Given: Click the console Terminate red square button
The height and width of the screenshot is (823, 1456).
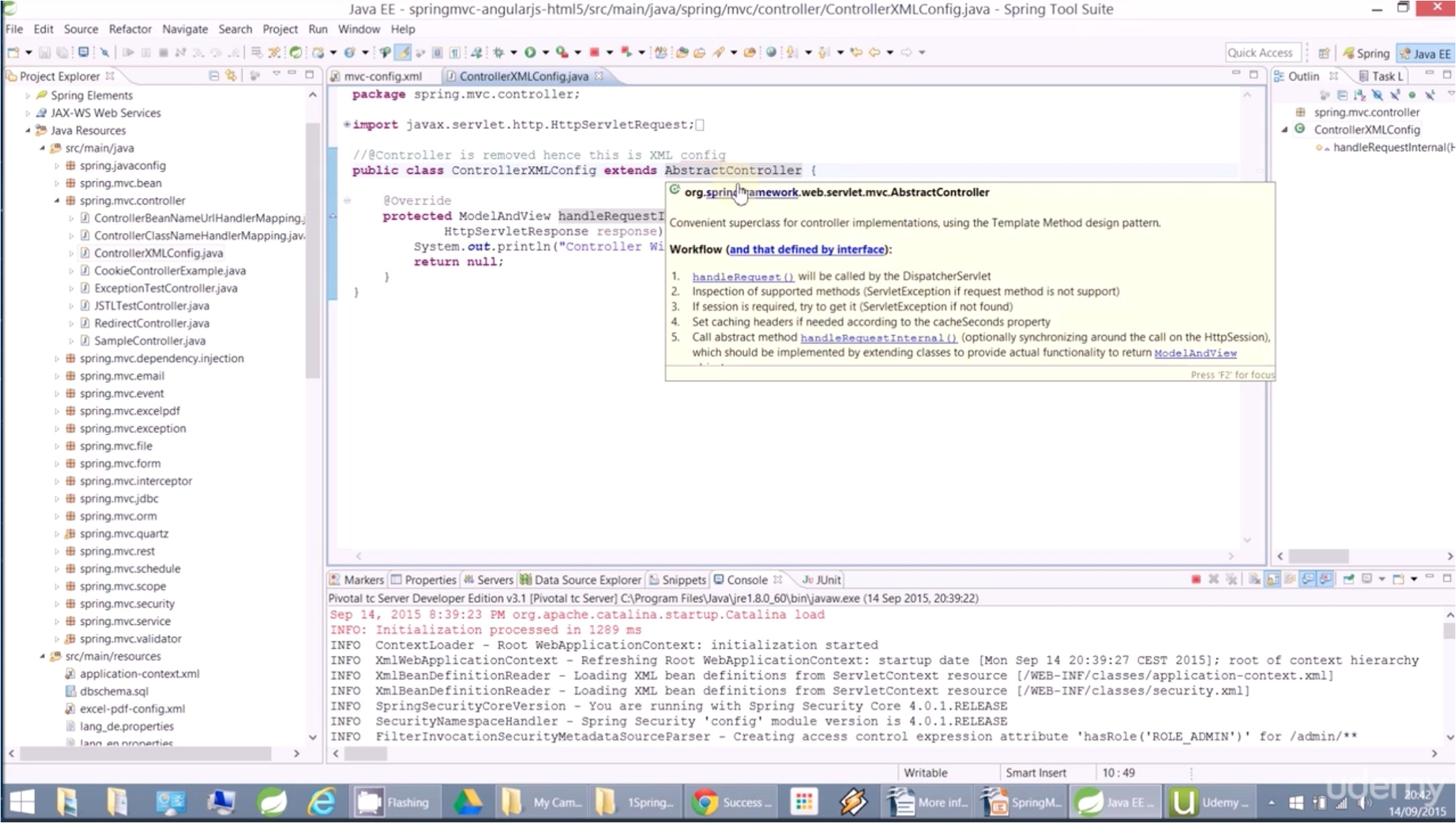Looking at the screenshot, I should [1196, 579].
